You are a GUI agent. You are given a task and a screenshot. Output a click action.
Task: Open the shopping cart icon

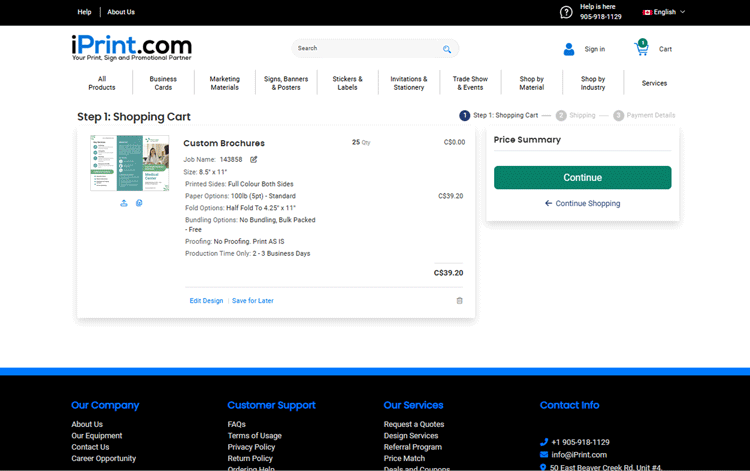point(641,48)
